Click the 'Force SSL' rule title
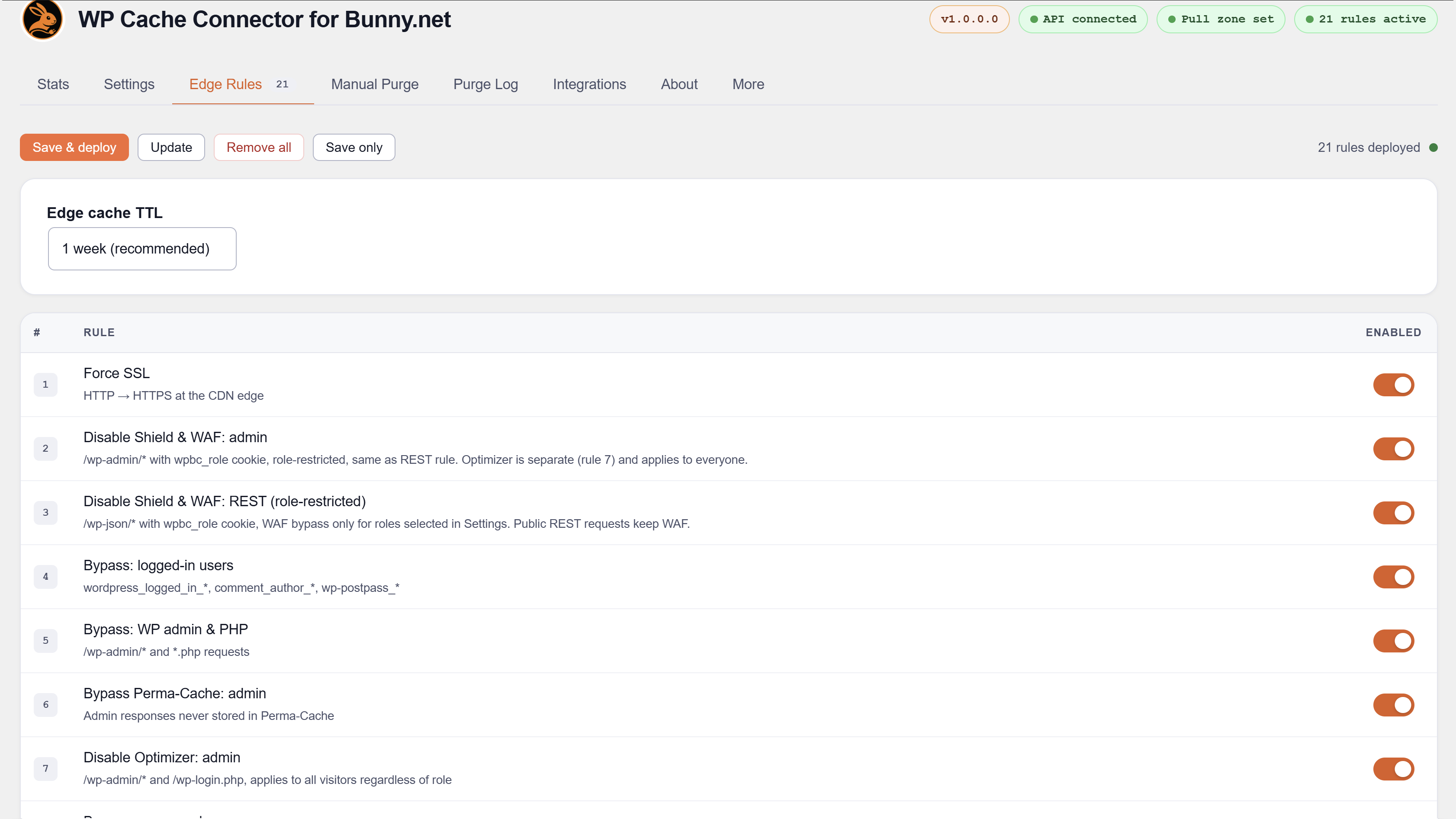The image size is (1456, 819). click(116, 373)
